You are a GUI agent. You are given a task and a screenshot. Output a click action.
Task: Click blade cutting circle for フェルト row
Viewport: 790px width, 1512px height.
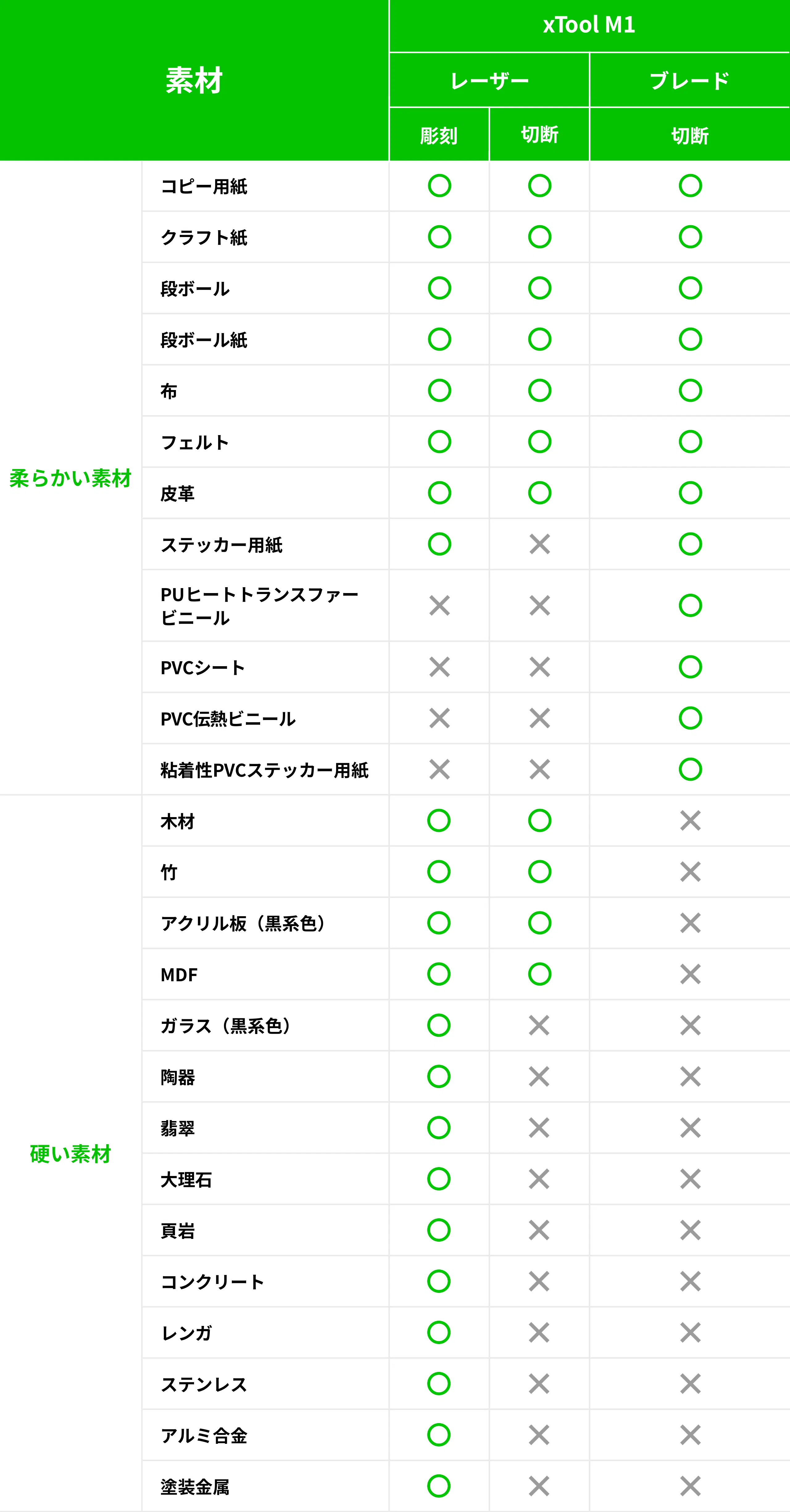click(690, 441)
